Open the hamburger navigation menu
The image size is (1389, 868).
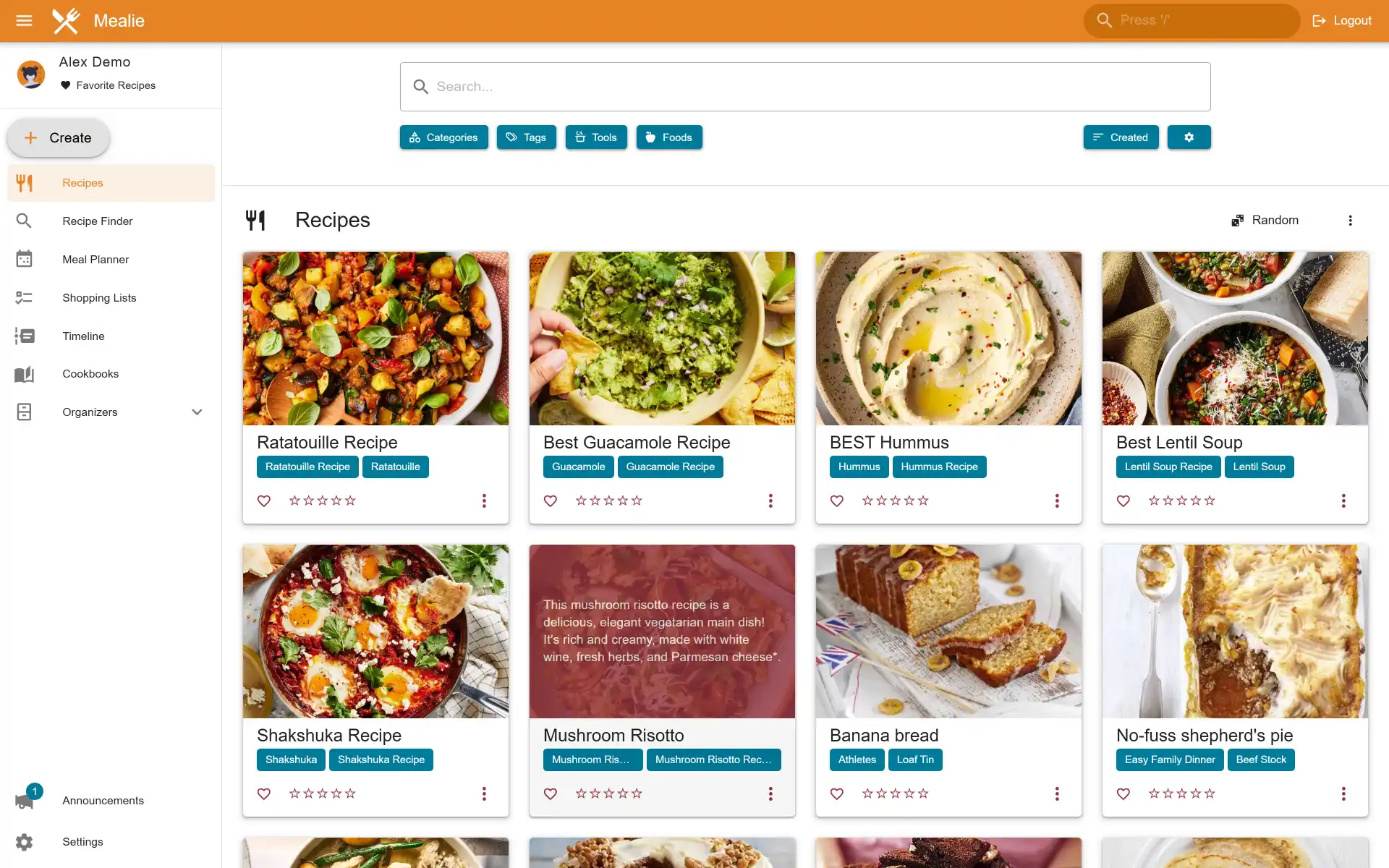24,20
